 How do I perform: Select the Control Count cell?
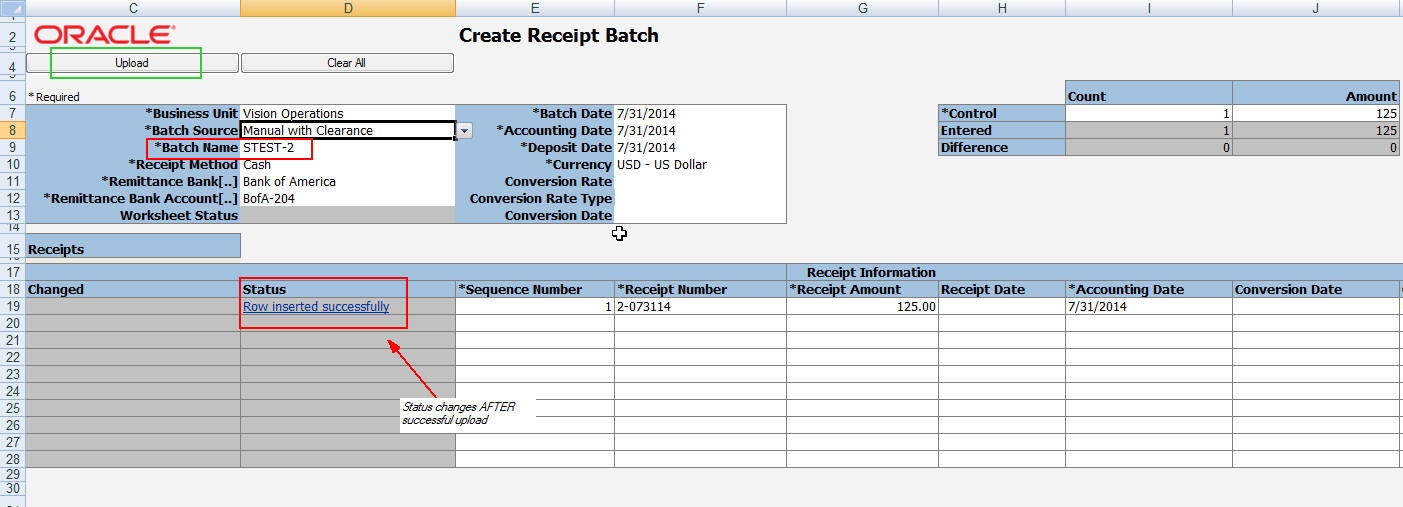pos(1148,114)
